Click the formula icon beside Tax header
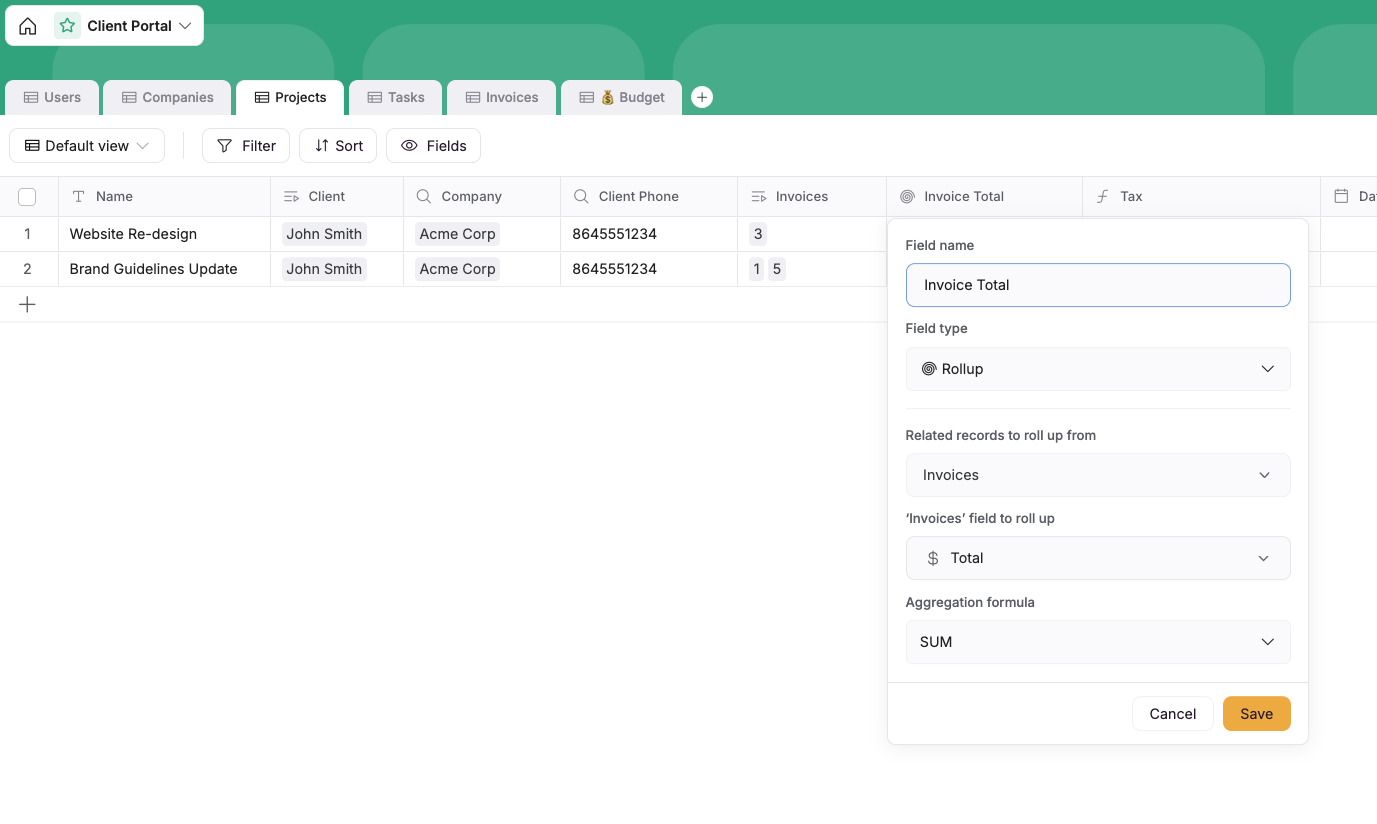1377x824 pixels. click(x=1103, y=197)
